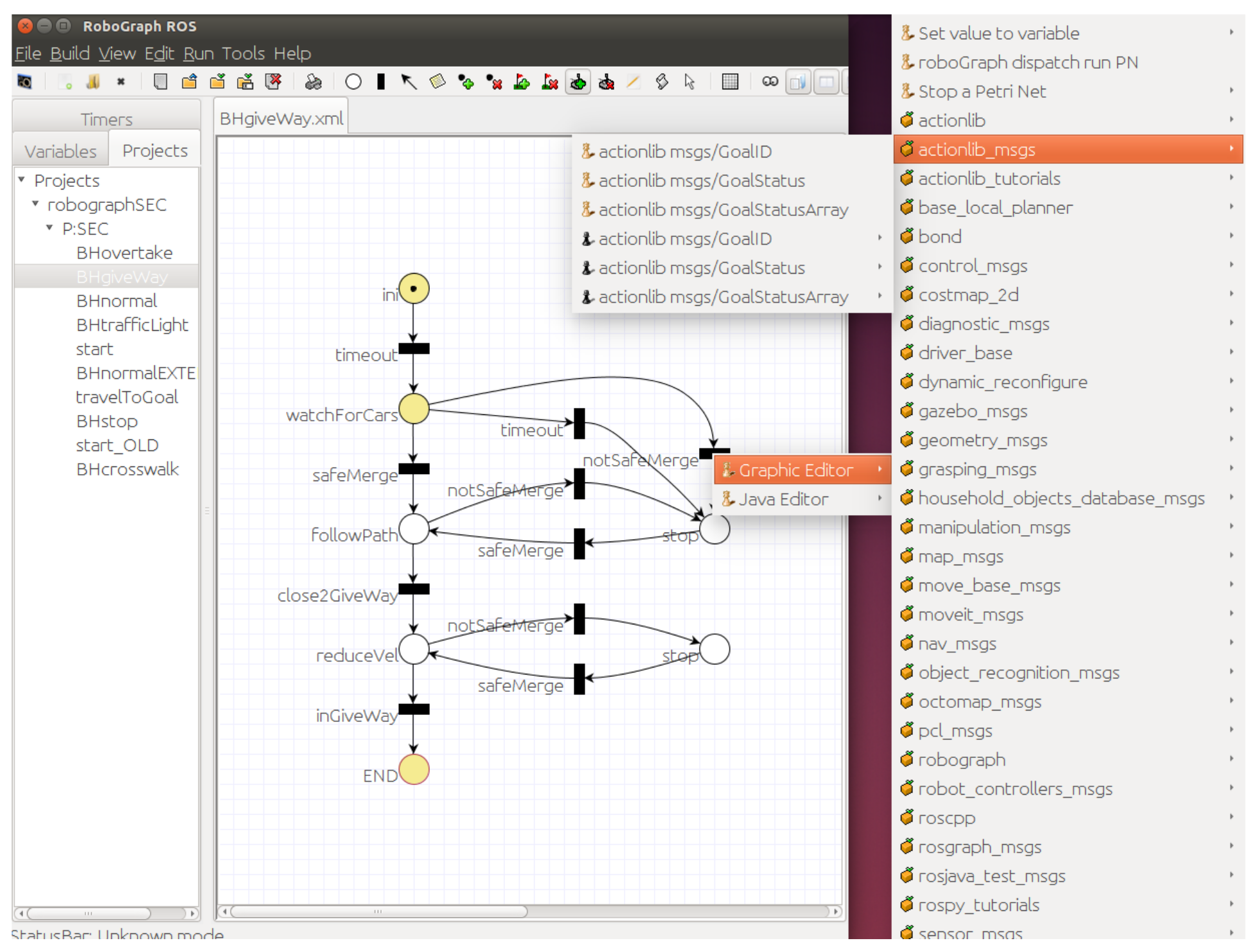Click the annotation note tool icon

[x=438, y=82]
